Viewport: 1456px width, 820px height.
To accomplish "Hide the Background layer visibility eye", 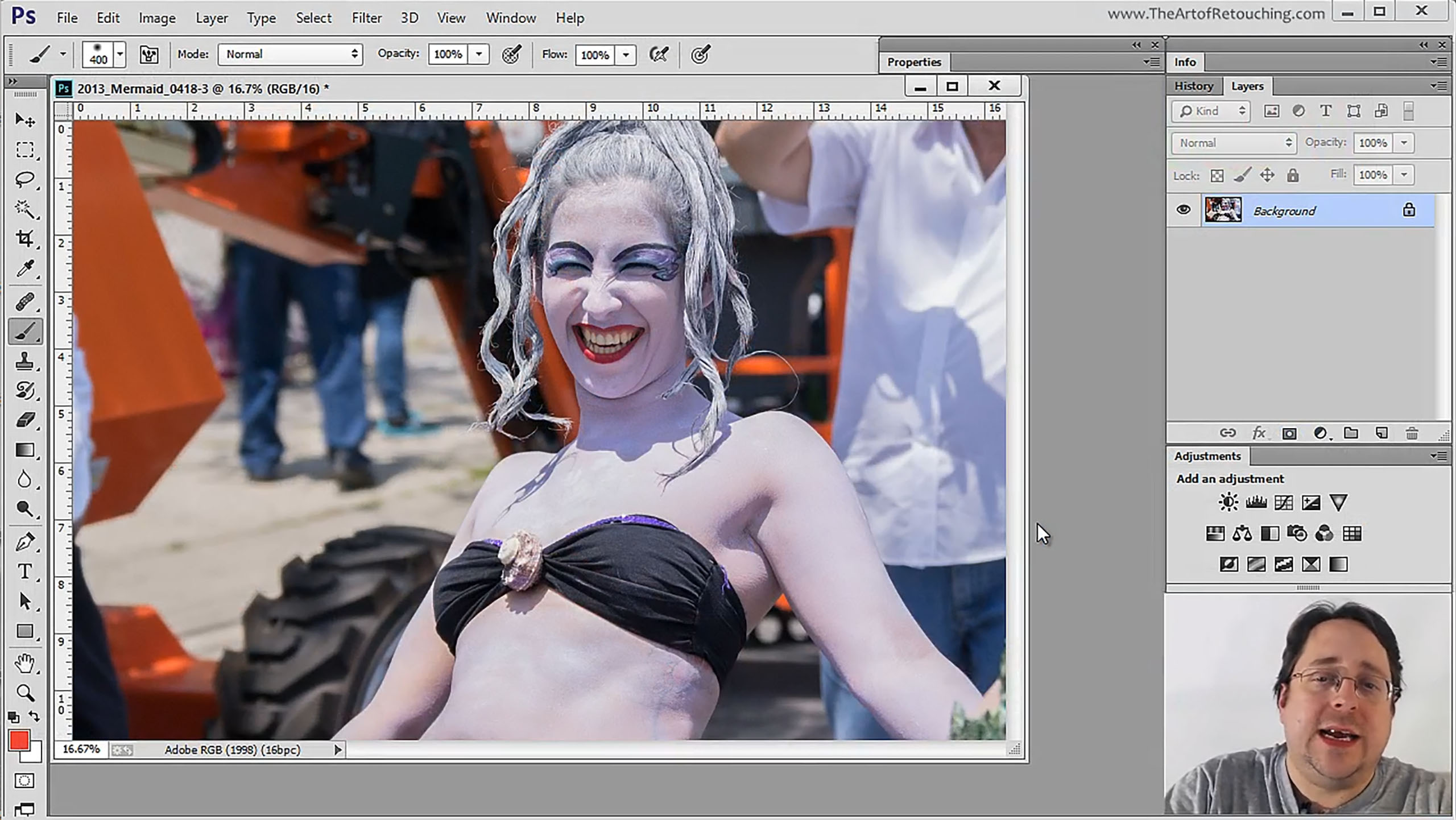I will coord(1184,210).
